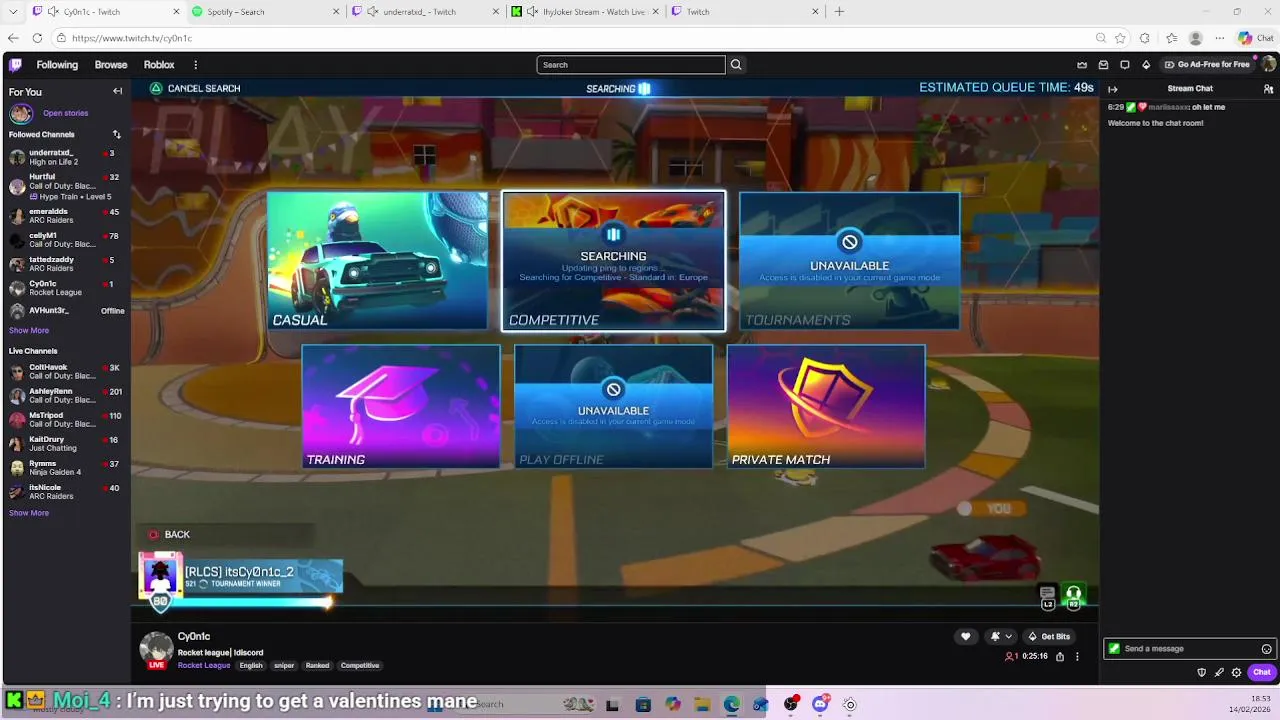Open the chat shield moderation icon
Screen dimensions: 1280x720
point(1201,672)
